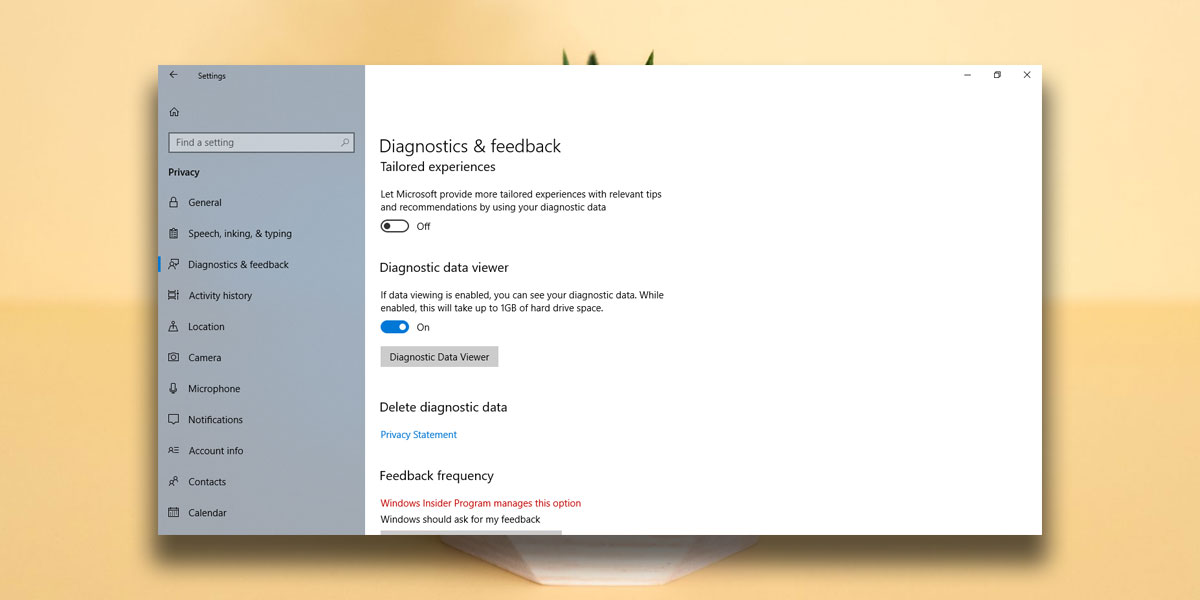The image size is (1200, 600).
Task: Click the Diagnostic Data Viewer button
Action: (439, 357)
